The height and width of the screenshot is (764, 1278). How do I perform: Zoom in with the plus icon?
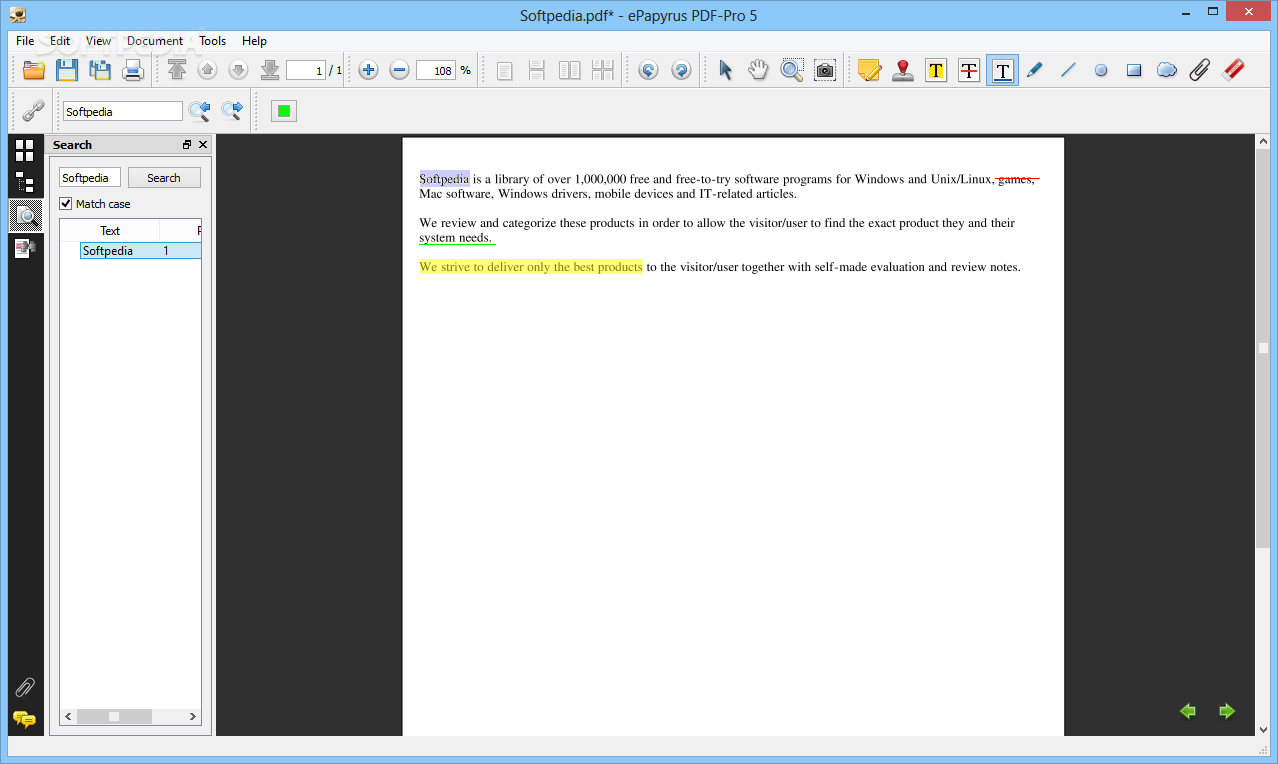pyautogui.click(x=368, y=70)
